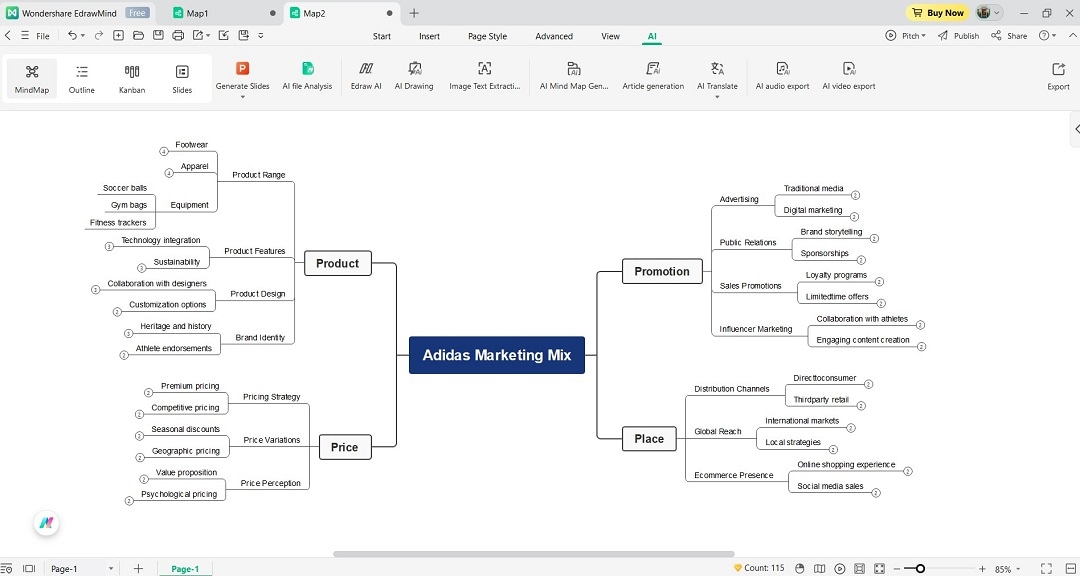This screenshot has height=576, width=1080.
Task: Switch to MindMap view mode
Action: (x=32, y=79)
